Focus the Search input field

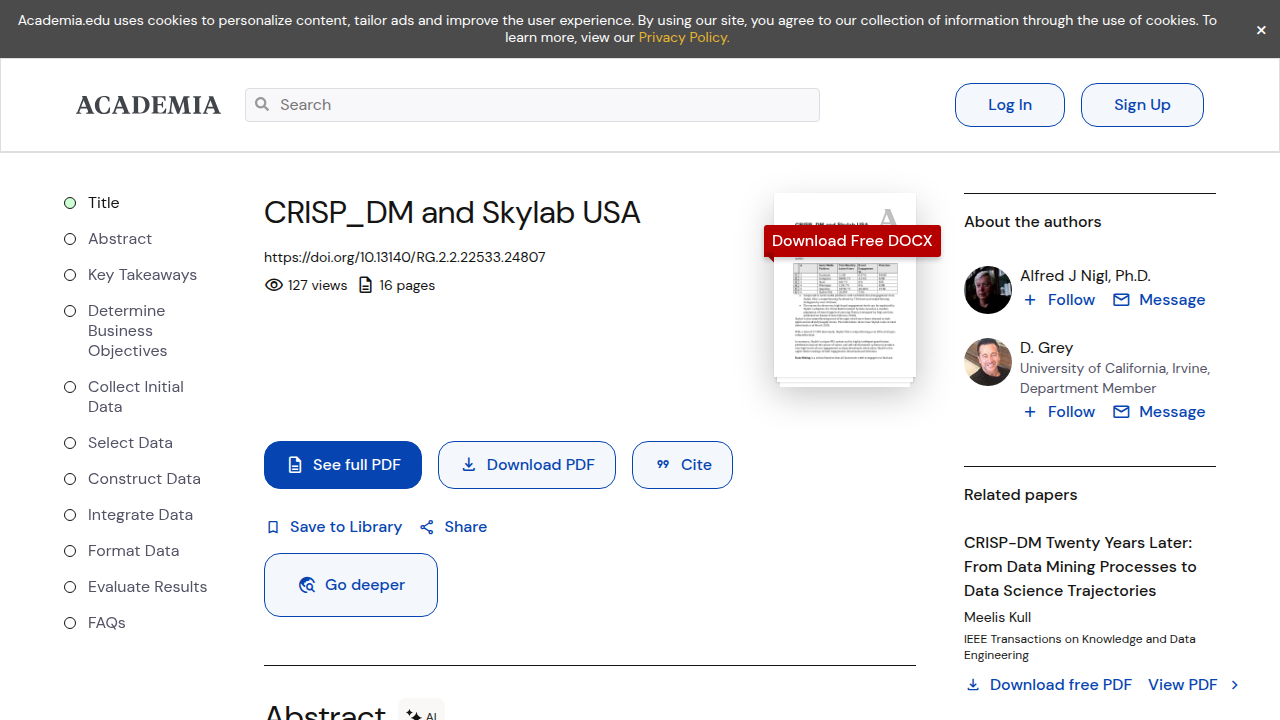click(x=532, y=105)
